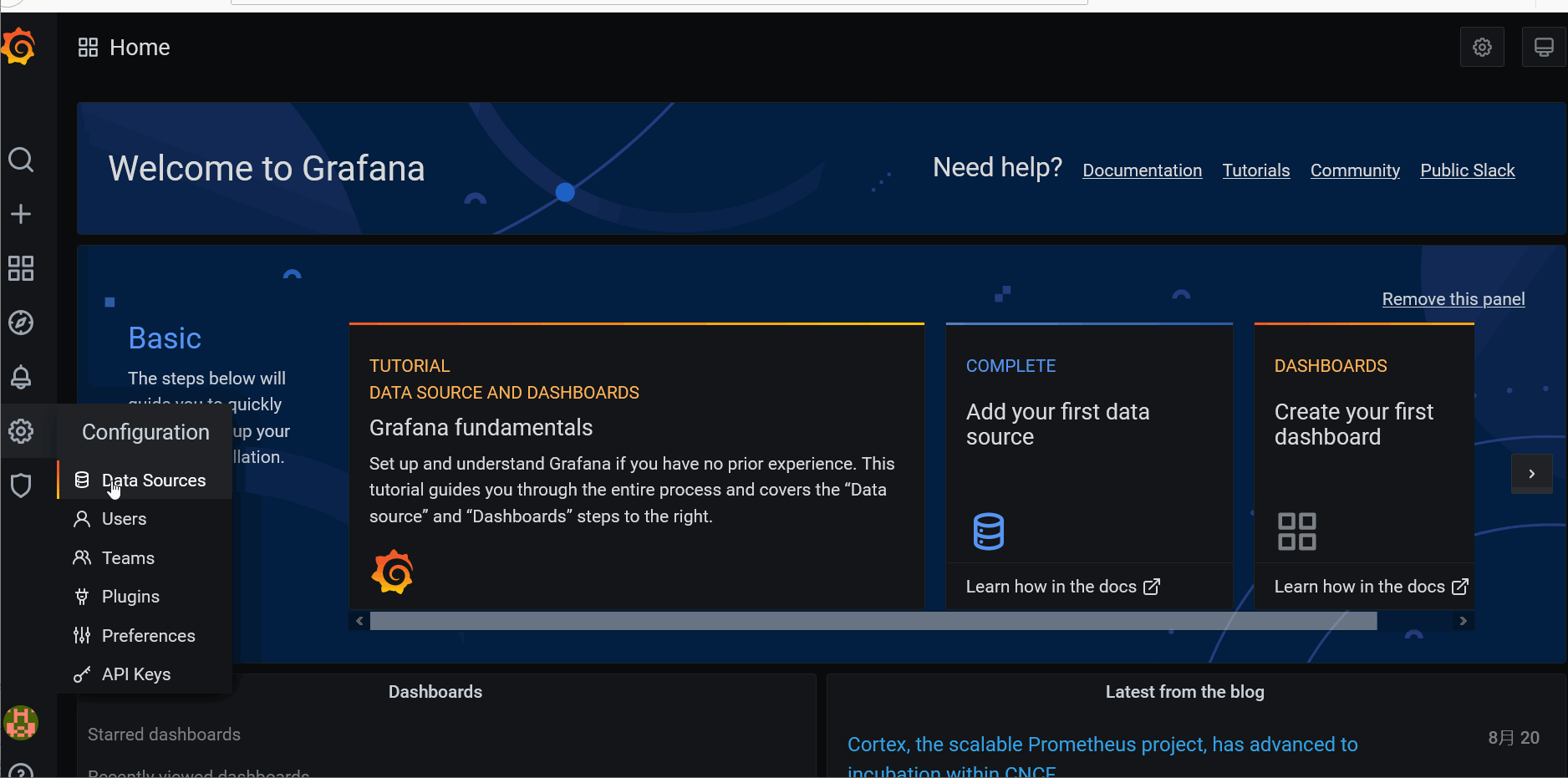Image resolution: width=1568 pixels, height=778 pixels.
Task: Click the Latest from the blog heading
Action: 1185,692
